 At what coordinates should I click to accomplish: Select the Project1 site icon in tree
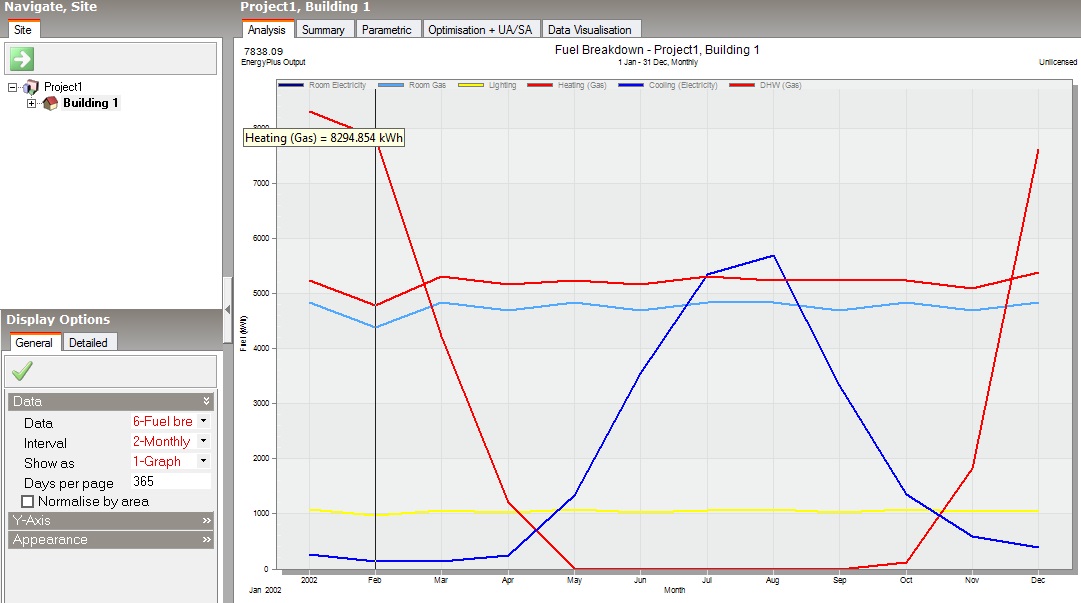pos(31,87)
